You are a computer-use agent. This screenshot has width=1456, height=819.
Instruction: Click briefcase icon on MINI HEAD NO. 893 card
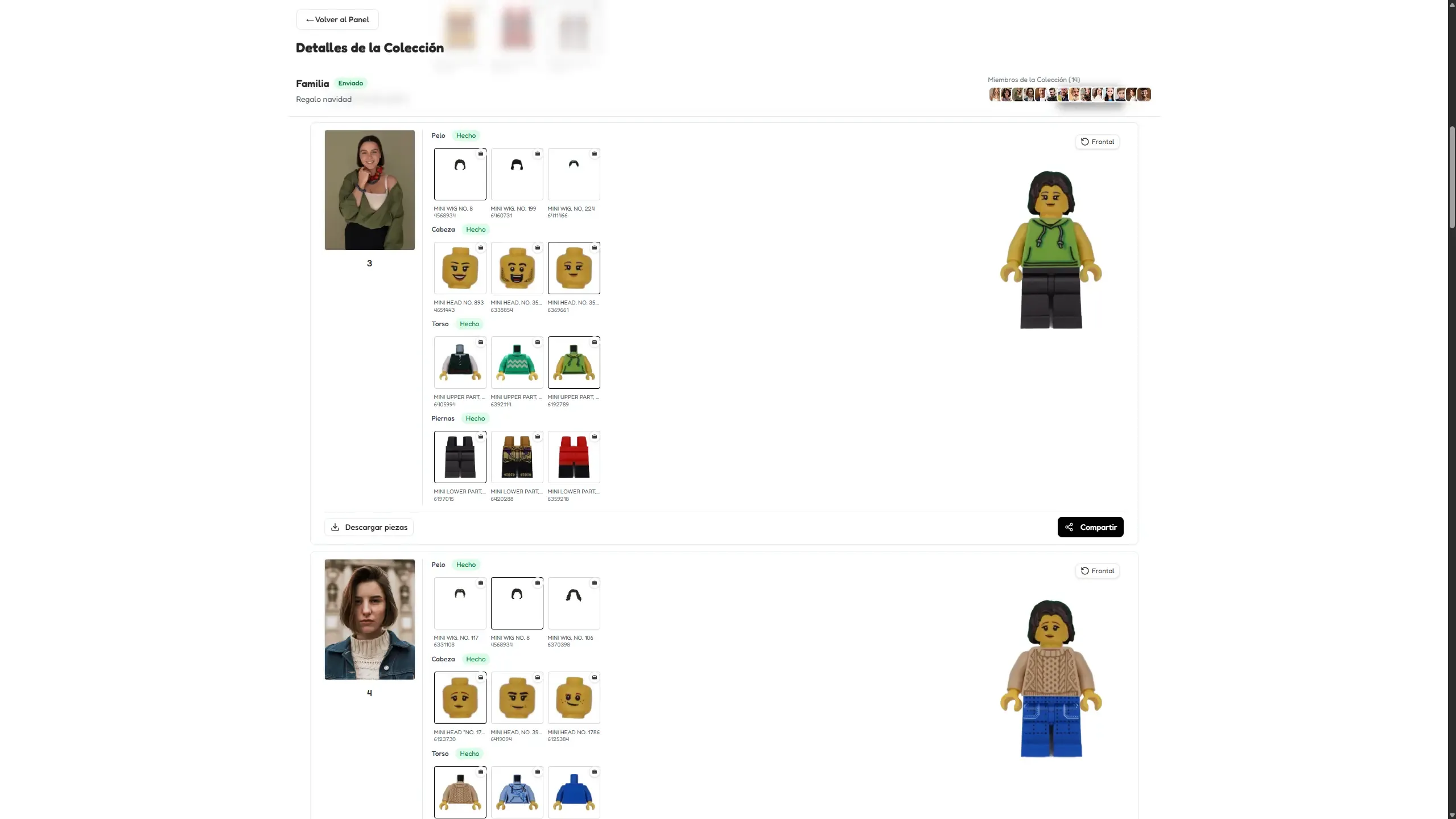480,248
